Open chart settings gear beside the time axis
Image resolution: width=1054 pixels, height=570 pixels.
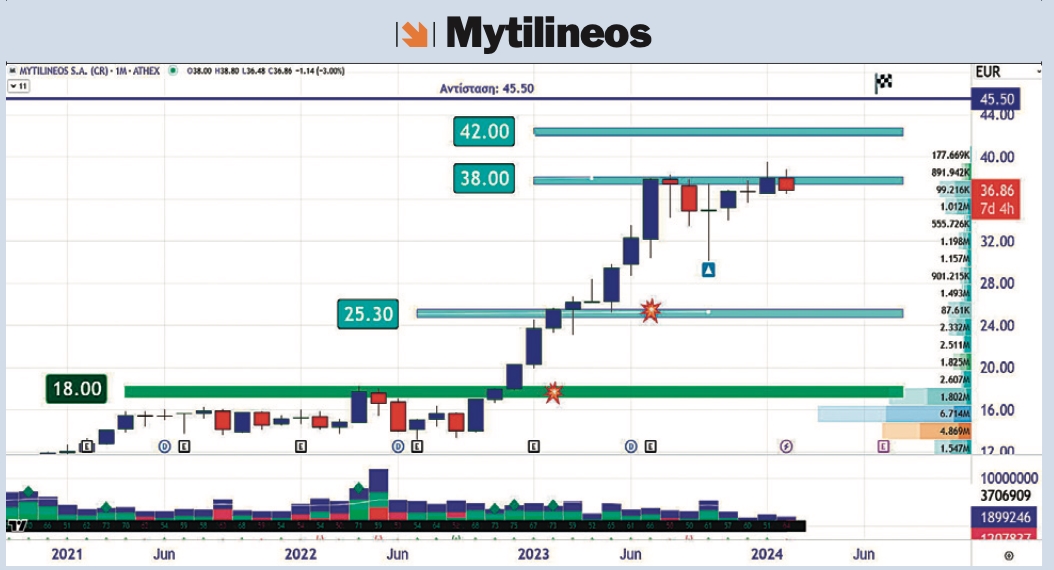pos(1008,555)
